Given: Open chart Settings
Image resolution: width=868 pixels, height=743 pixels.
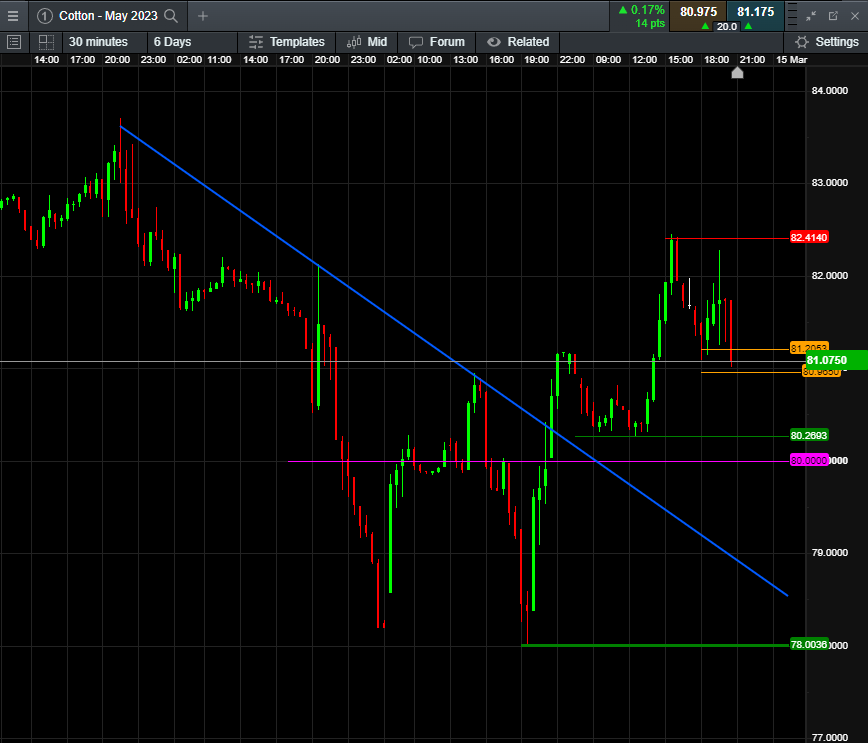Looking at the screenshot, I should pos(826,42).
